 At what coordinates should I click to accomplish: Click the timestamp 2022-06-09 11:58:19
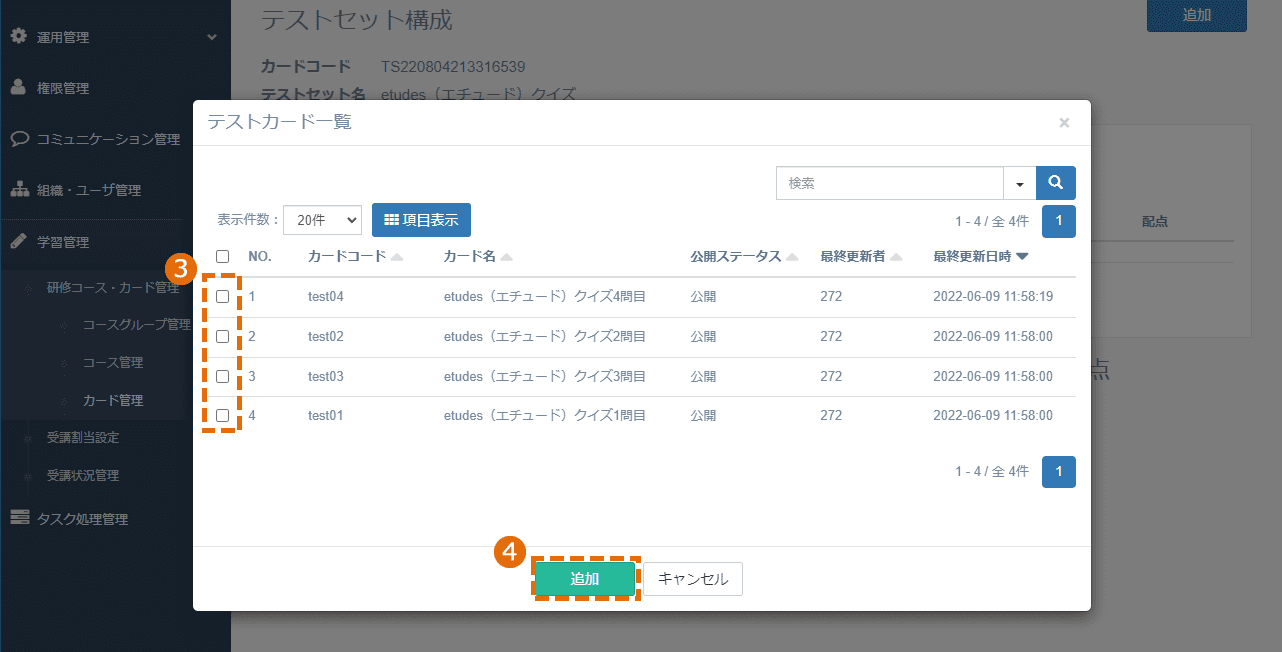[993, 296]
